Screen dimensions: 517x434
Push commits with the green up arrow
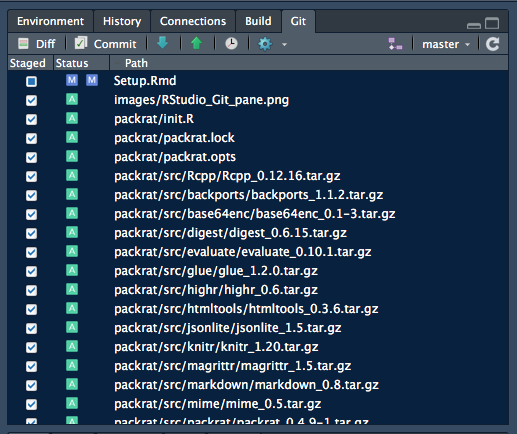point(196,43)
